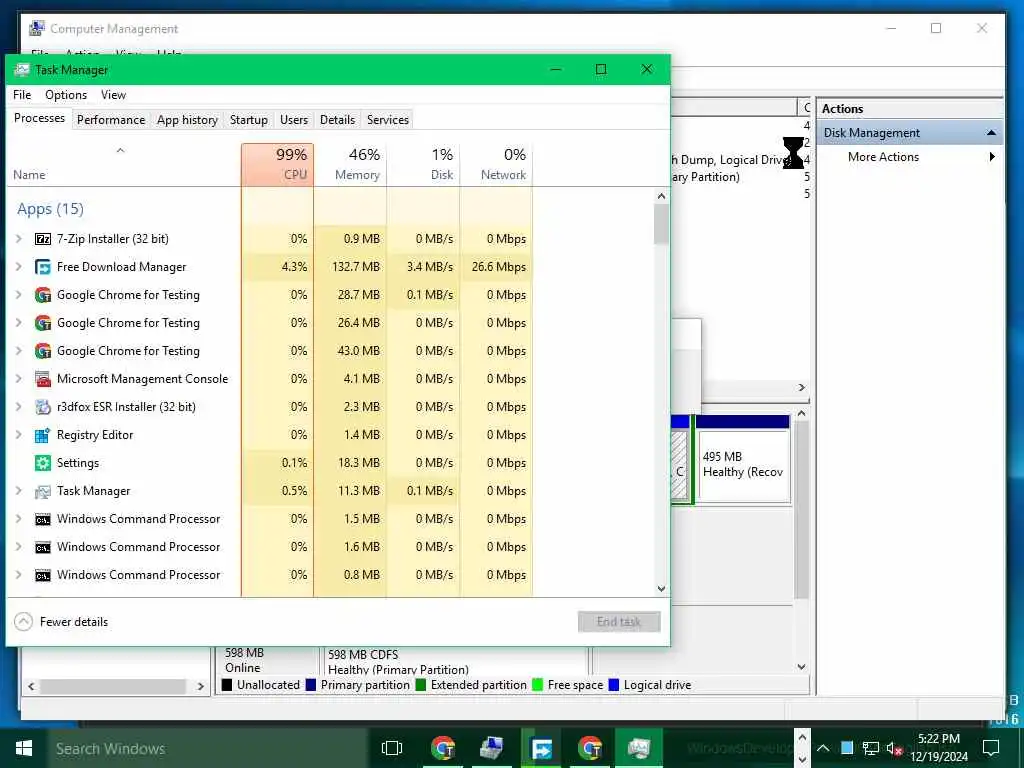Click the Logical drive blue legend swatch
Viewport: 1024px width, 768px height.
pyautogui.click(x=614, y=685)
